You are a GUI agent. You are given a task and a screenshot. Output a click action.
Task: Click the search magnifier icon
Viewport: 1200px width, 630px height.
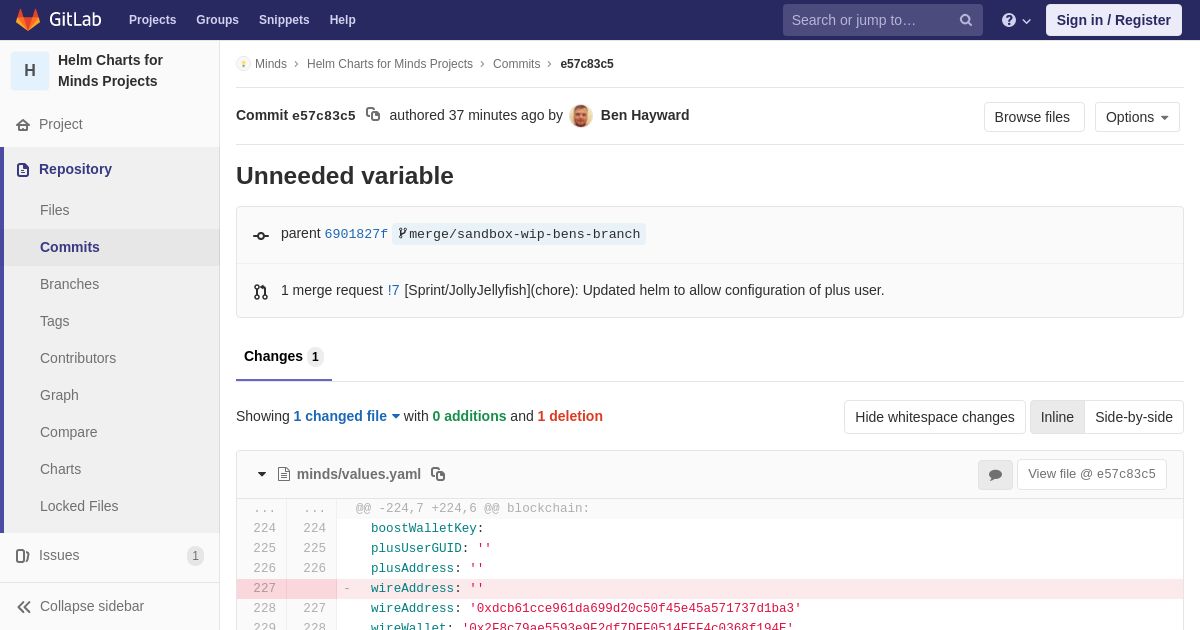[x=966, y=20]
